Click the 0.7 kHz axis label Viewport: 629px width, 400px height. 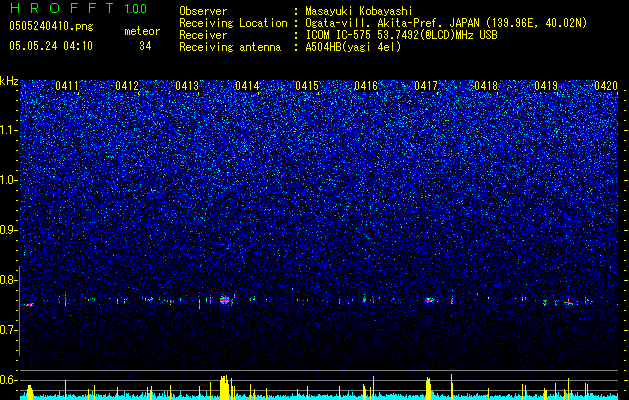pos(8,330)
